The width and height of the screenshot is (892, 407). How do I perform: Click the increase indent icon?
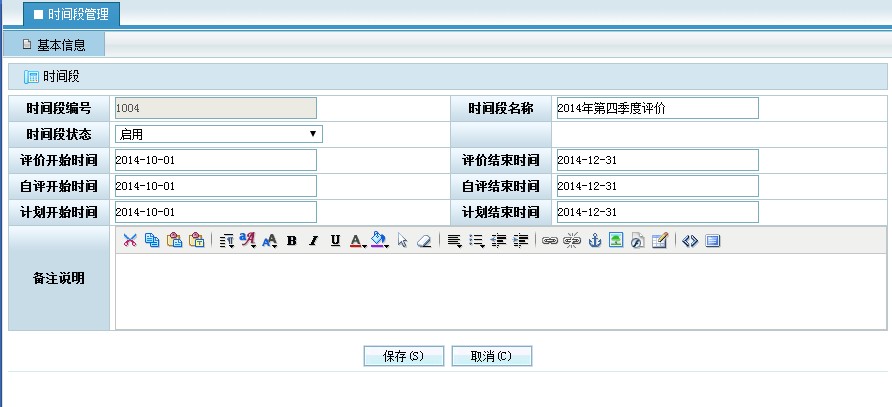pos(521,241)
